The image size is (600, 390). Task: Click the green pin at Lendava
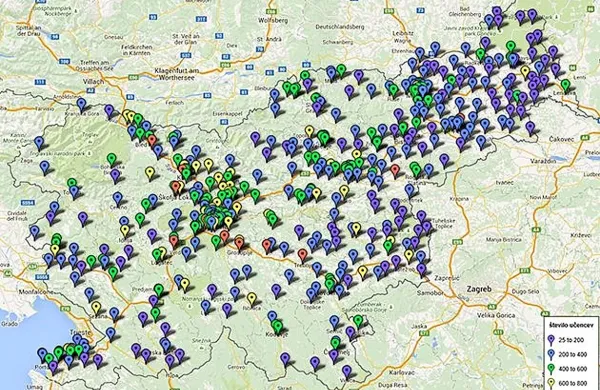pos(566,85)
